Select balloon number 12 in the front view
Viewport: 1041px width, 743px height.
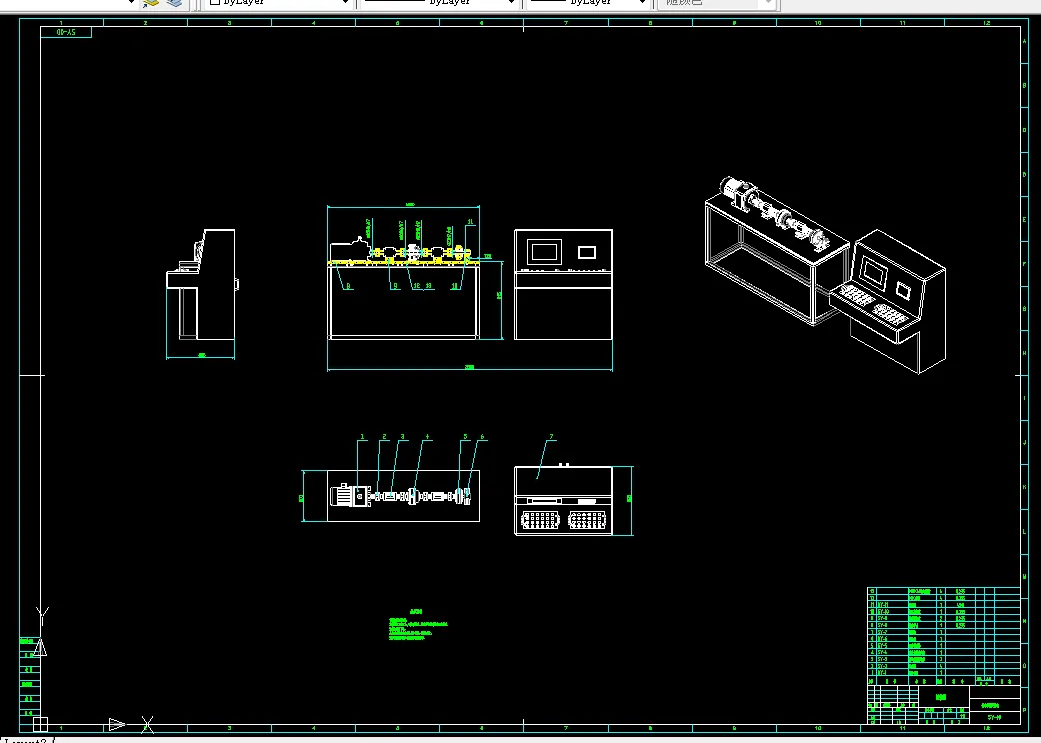point(417,286)
